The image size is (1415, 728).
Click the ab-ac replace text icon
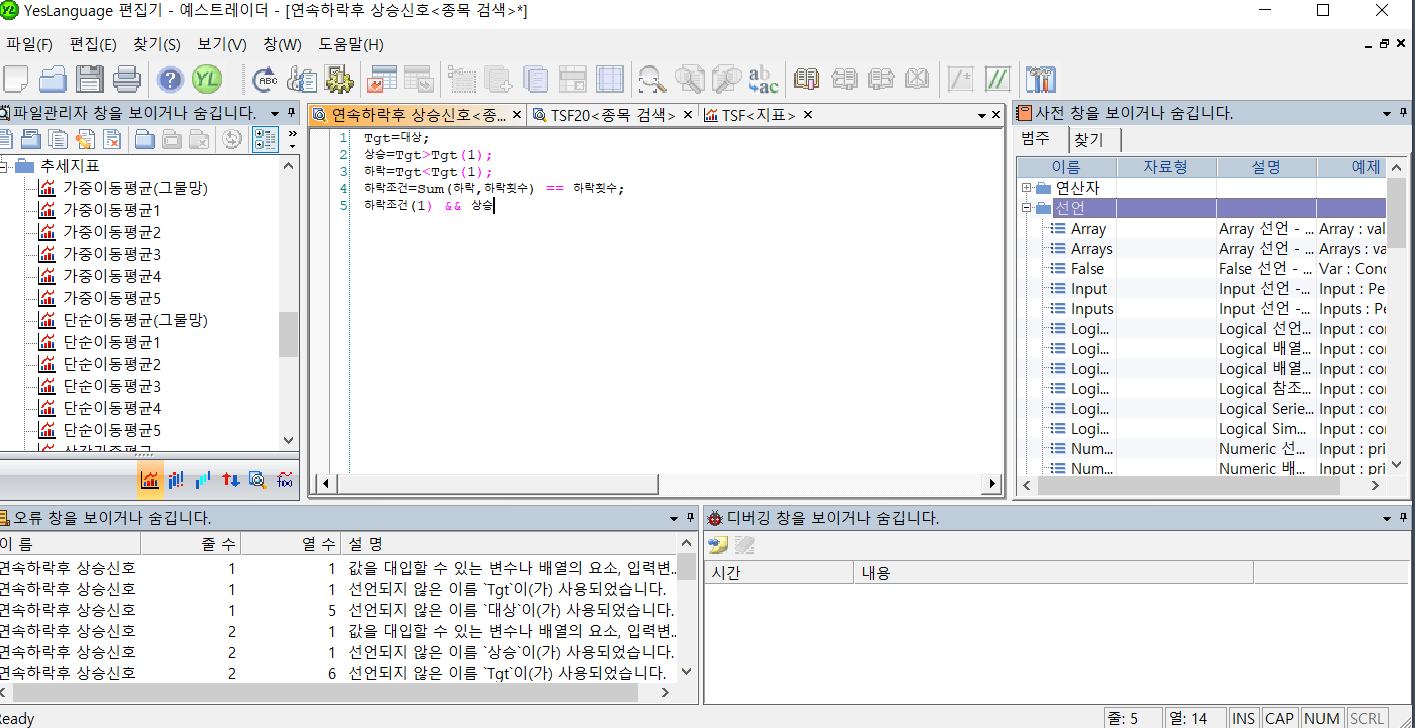(x=763, y=79)
